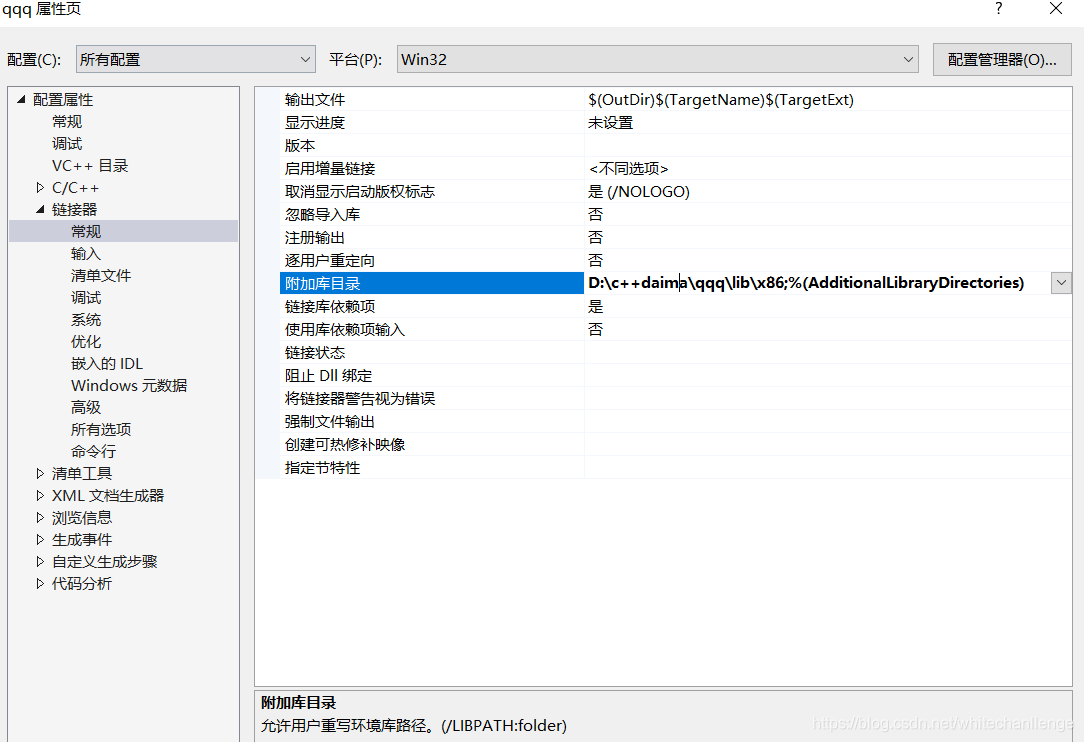The image size is (1084, 742).
Task: Expand the 代码分析 tree node
Action: (40, 583)
